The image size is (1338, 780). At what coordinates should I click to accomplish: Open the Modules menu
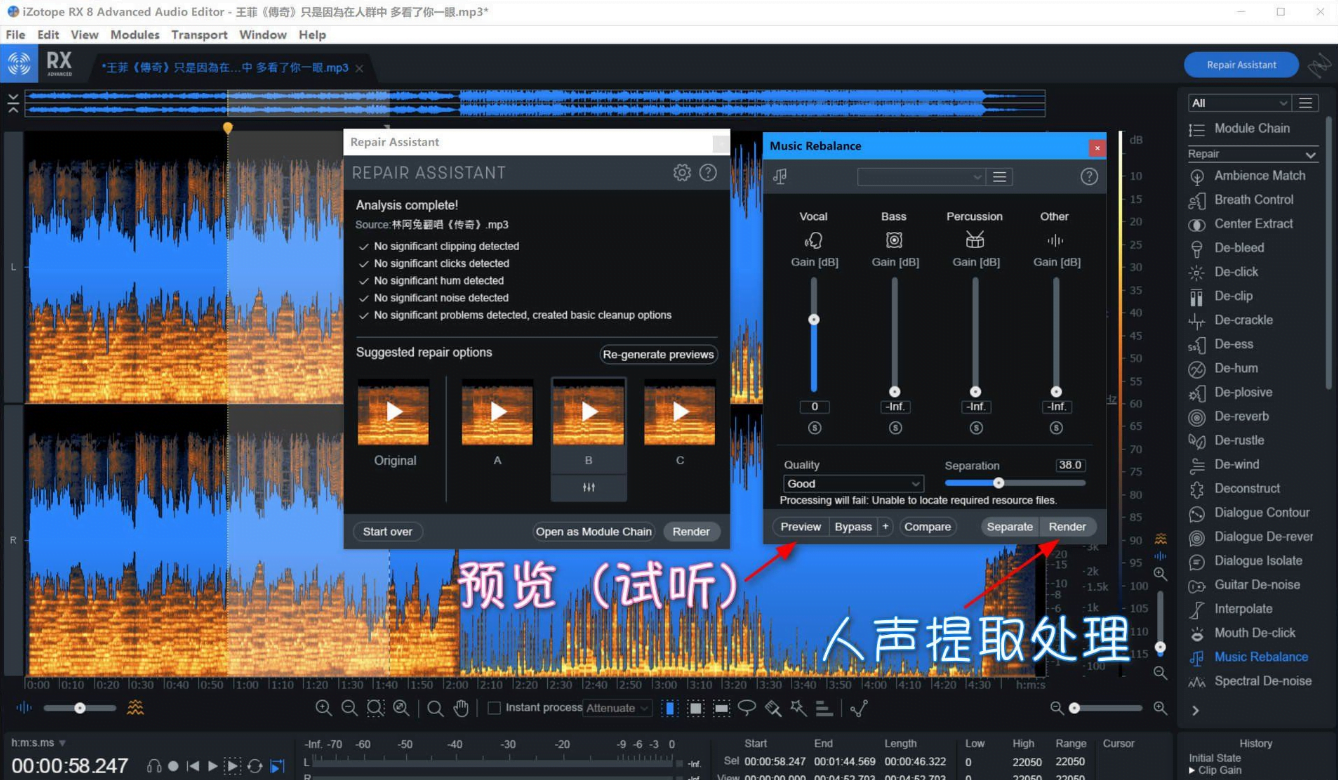(134, 34)
